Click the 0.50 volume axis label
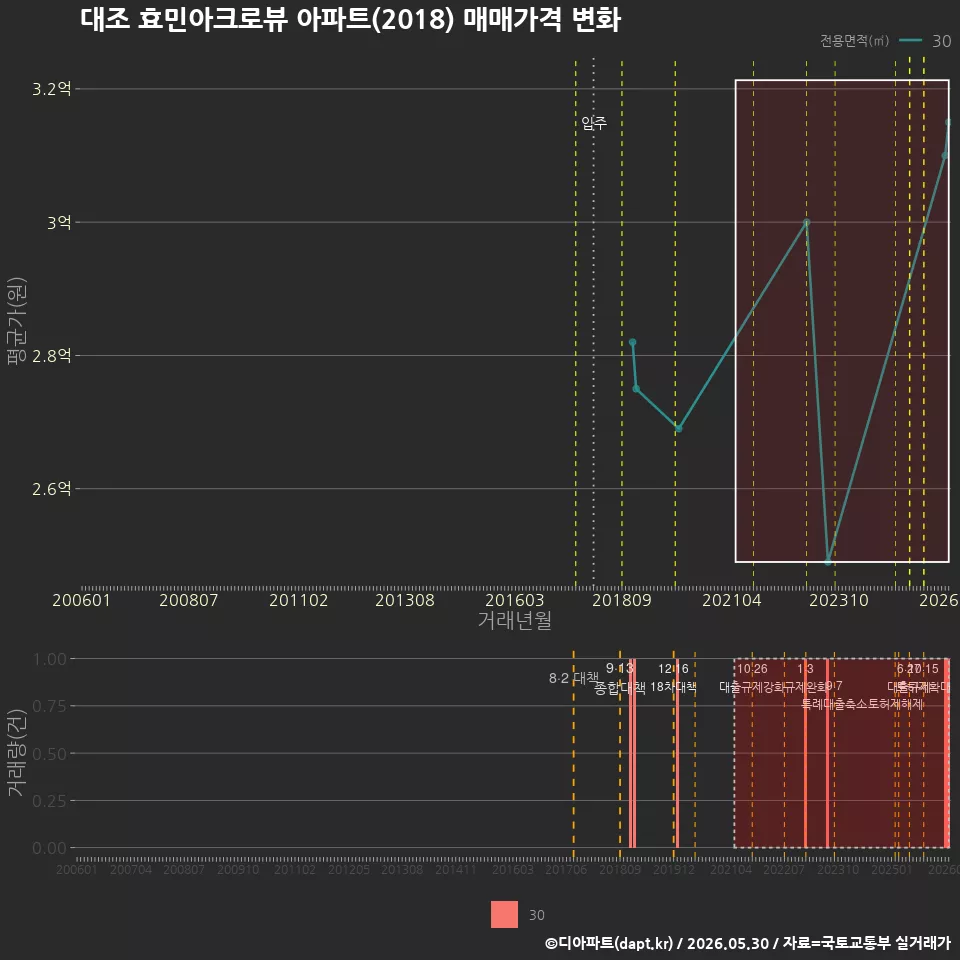The height and width of the screenshot is (960, 960). (50, 754)
